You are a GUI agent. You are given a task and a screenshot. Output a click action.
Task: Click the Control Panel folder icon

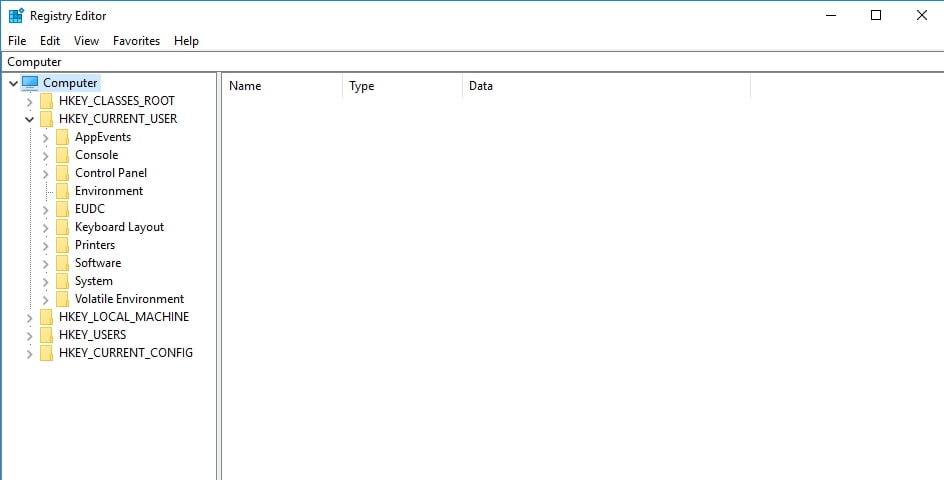(62, 173)
